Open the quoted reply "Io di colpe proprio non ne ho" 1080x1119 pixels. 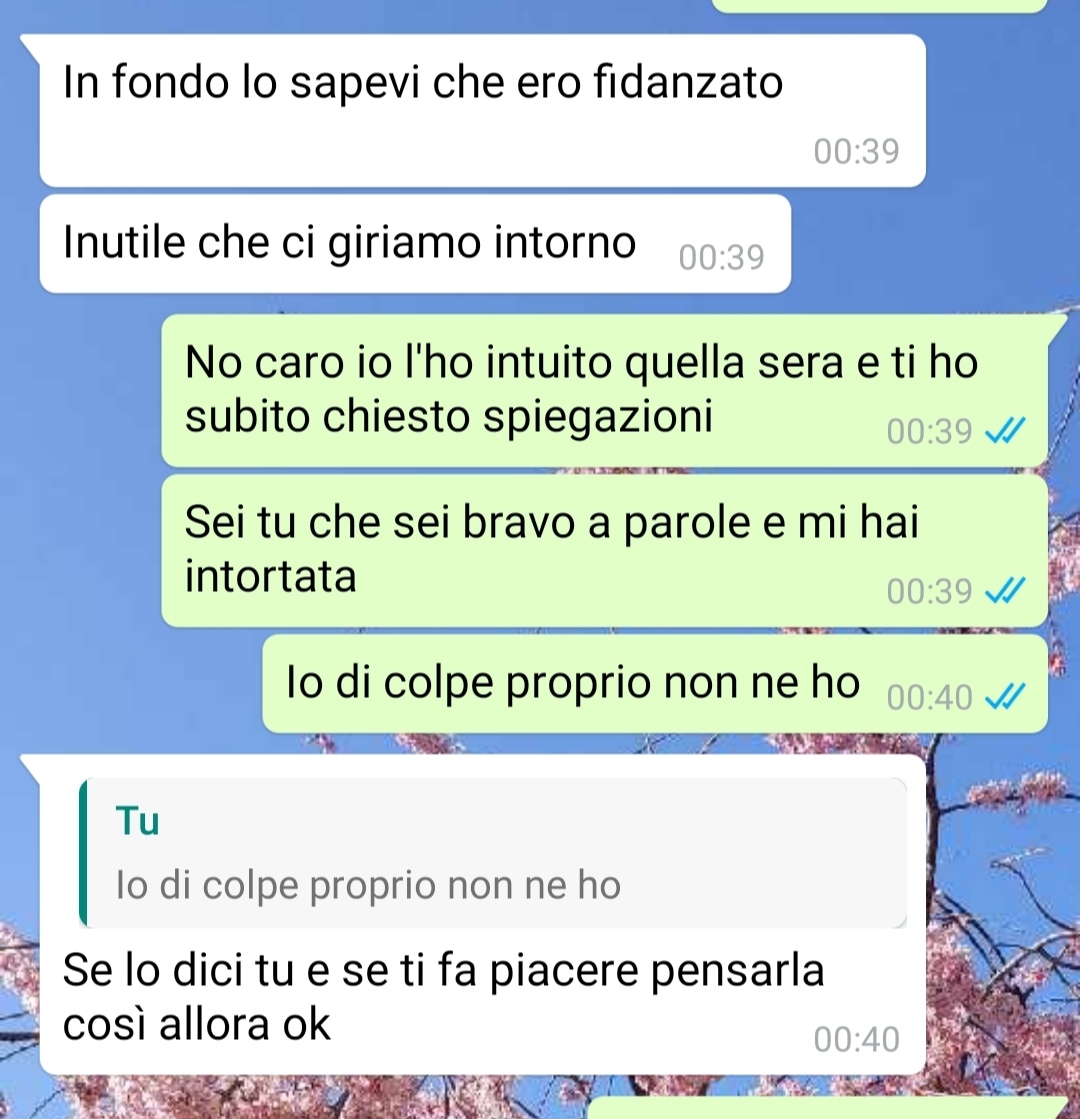[x=493, y=853]
